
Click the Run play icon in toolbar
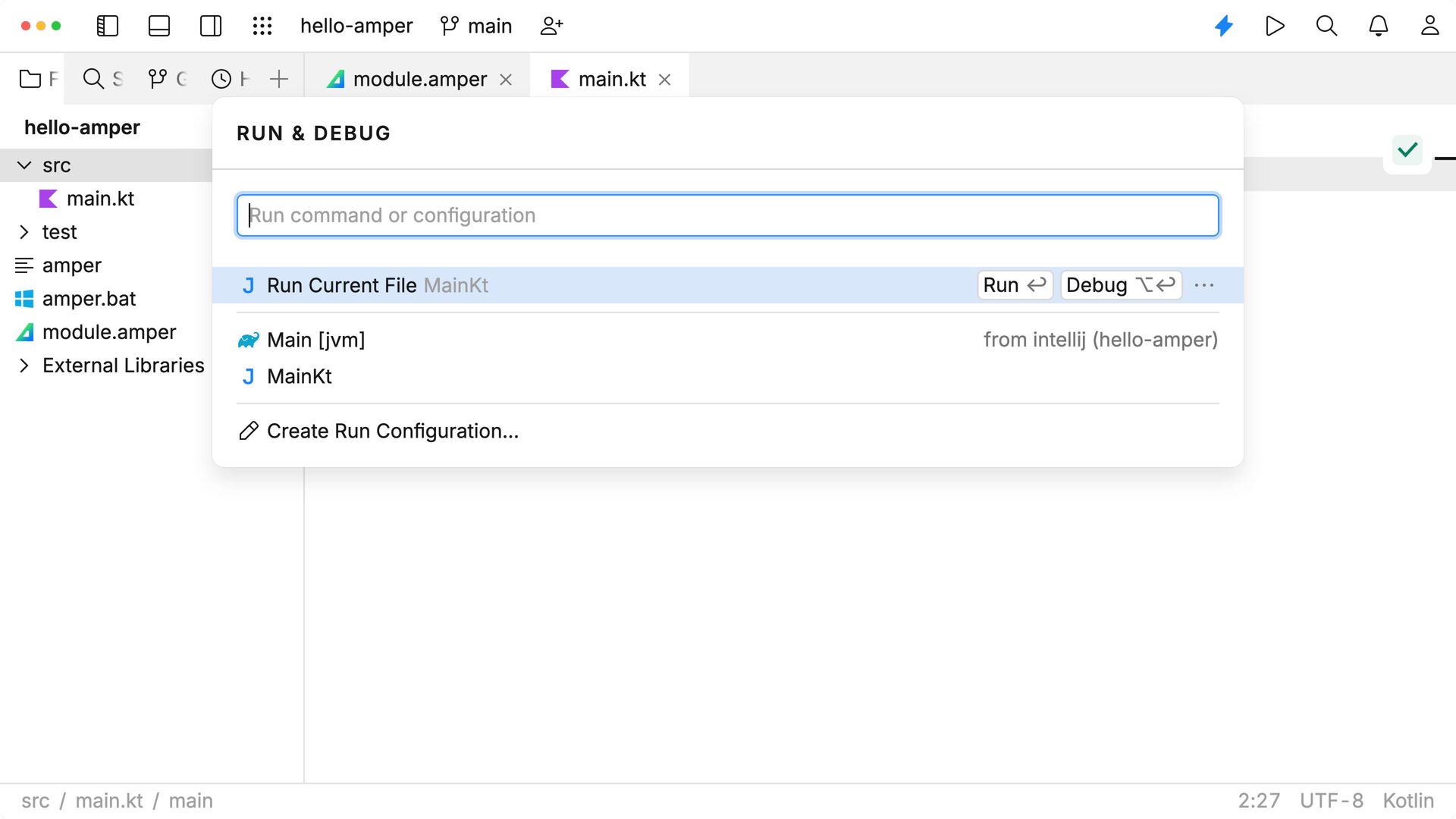(x=1275, y=26)
